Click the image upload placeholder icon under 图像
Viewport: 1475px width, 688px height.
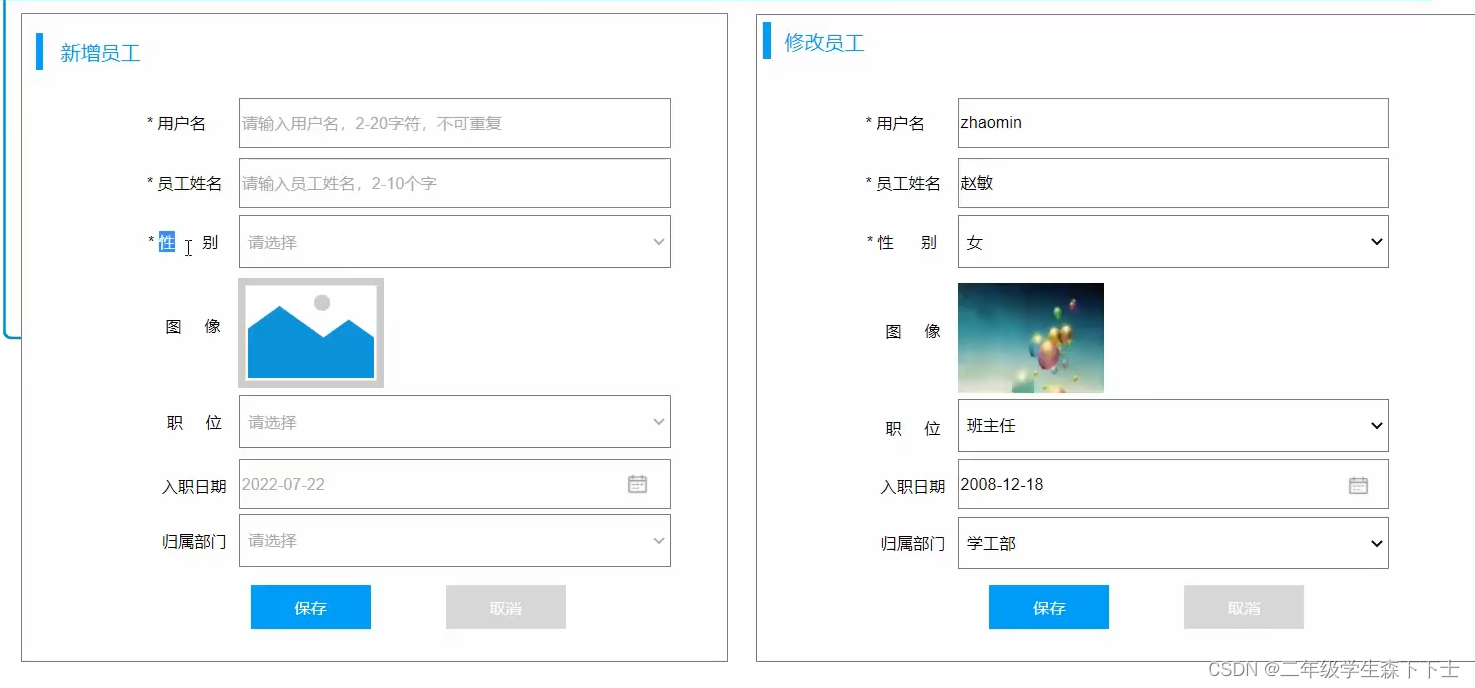click(x=310, y=332)
